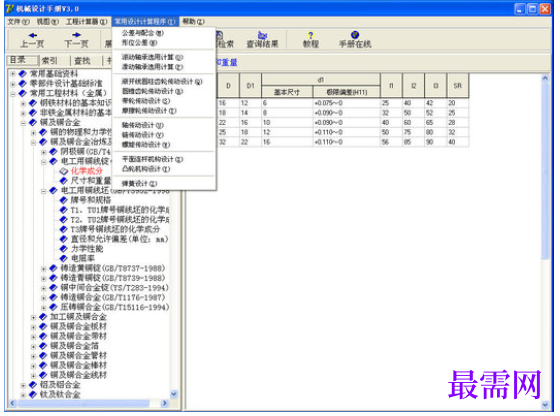
Task: Click tree panel horizontal scrollbar left arrow
Action: (x=13, y=403)
